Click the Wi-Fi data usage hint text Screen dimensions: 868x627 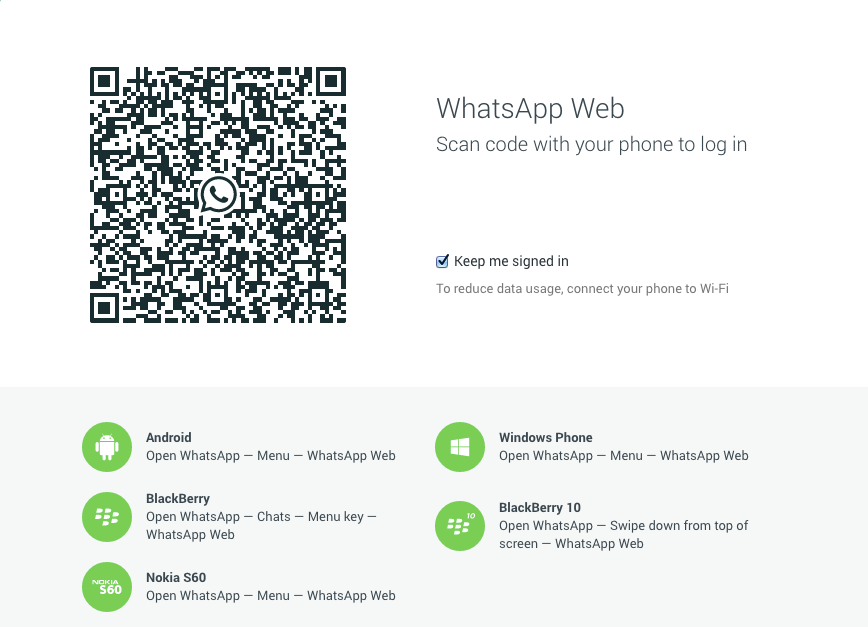point(582,289)
